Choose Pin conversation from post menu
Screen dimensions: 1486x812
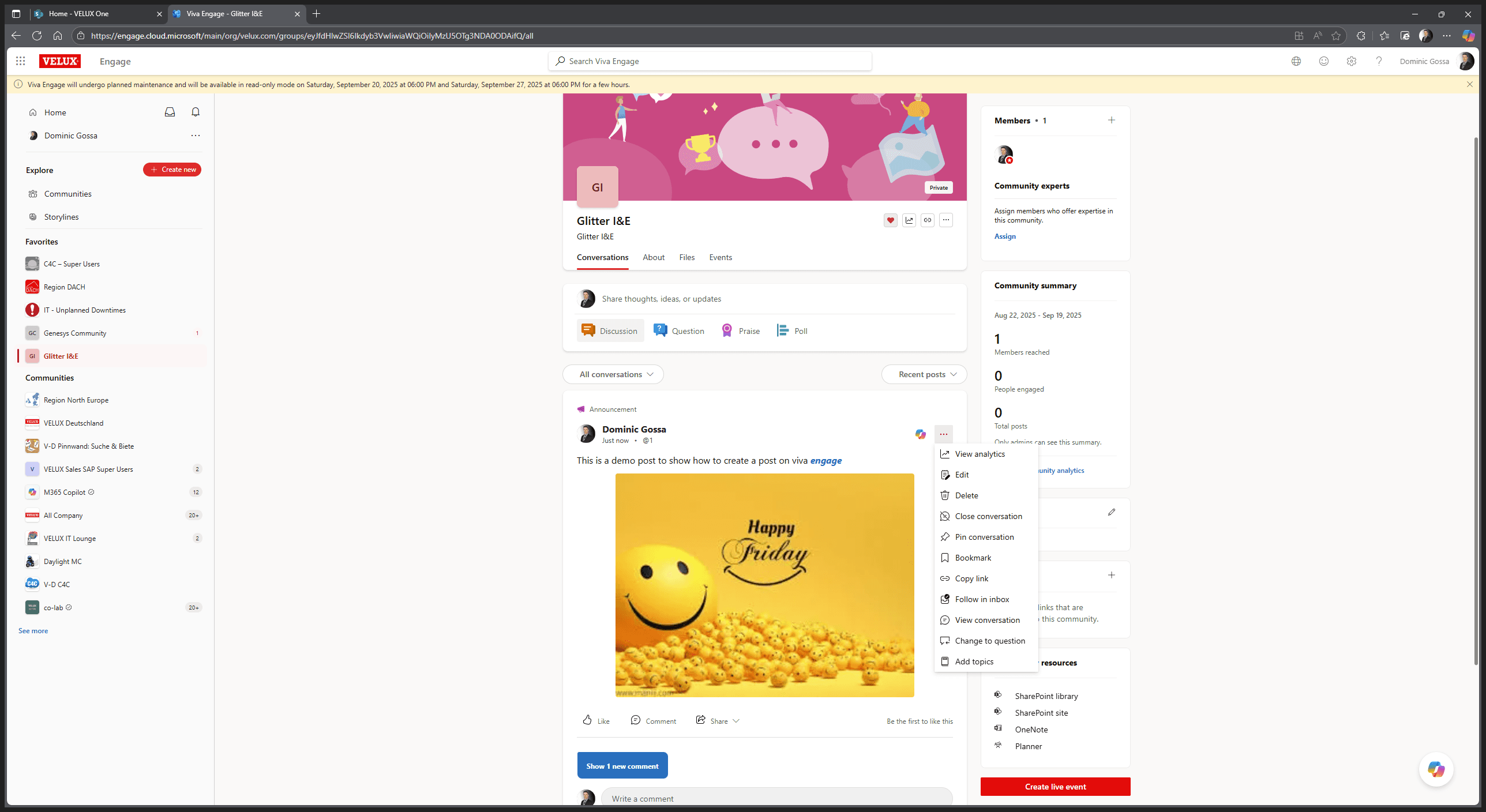[x=986, y=537]
